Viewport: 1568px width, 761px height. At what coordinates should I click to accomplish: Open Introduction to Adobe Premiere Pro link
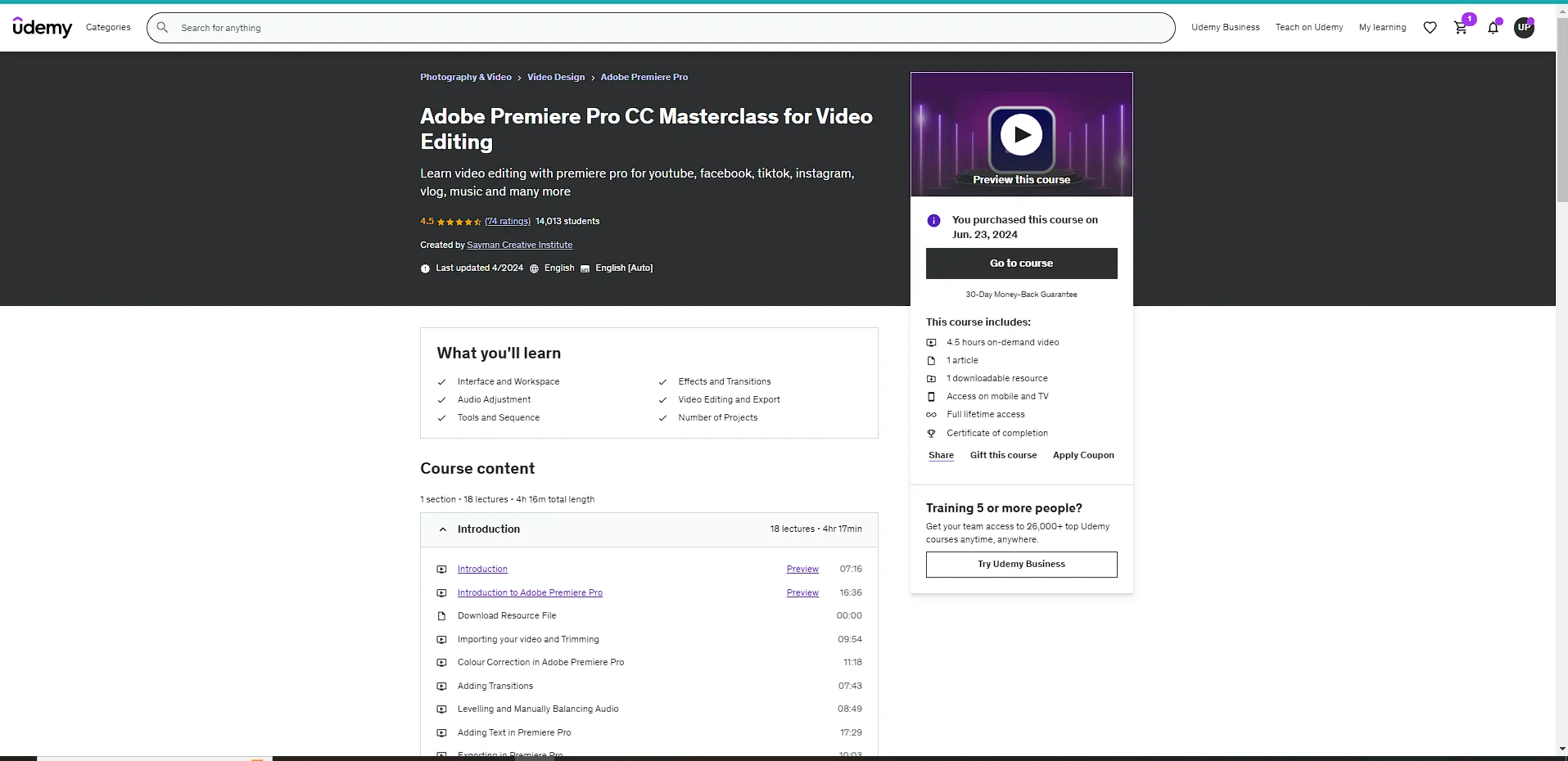tap(530, 592)
